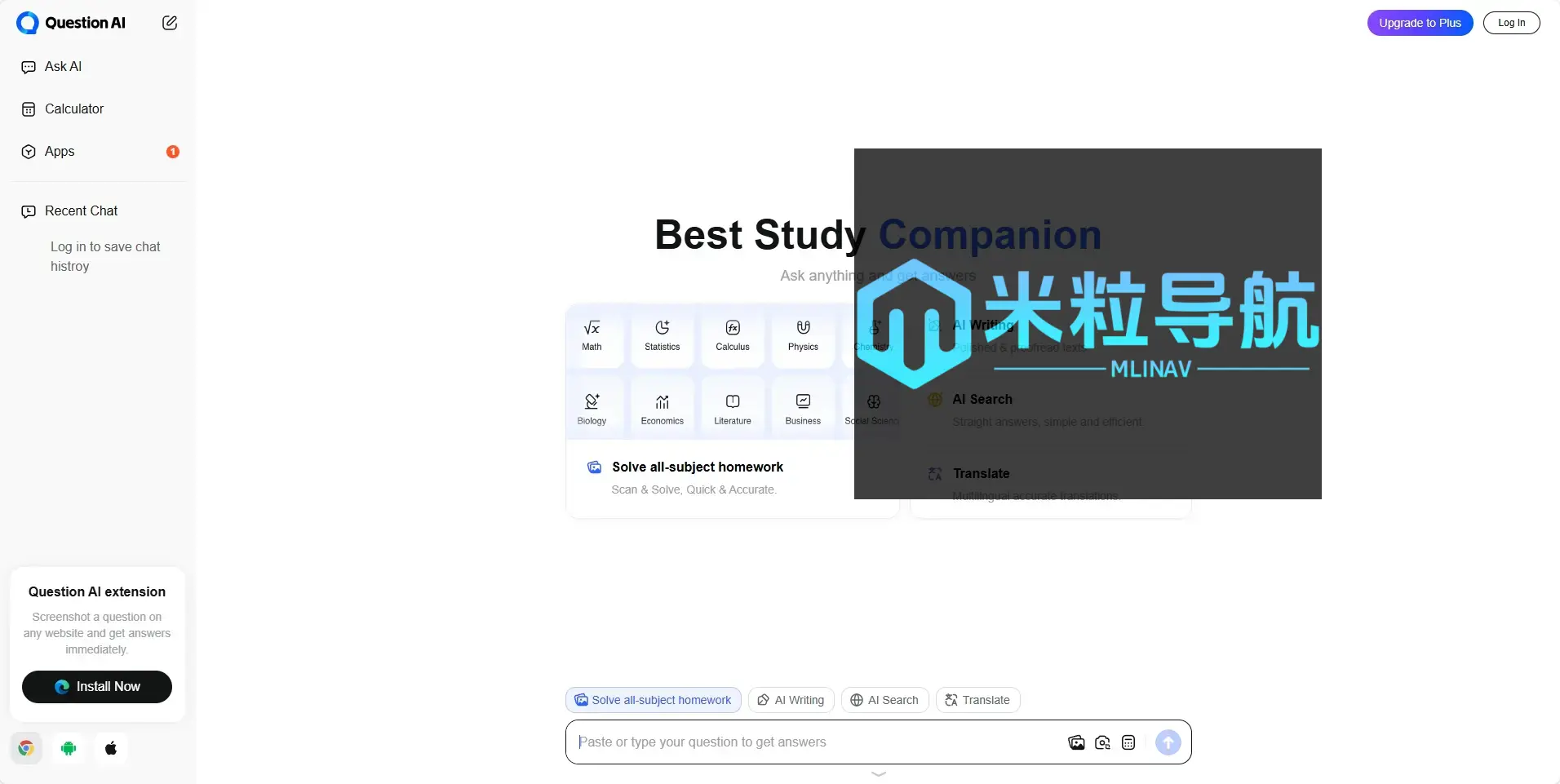Click the image upload icon in input box
The width and height of the screenshot is (1560, 784).
coord(1076,742)
